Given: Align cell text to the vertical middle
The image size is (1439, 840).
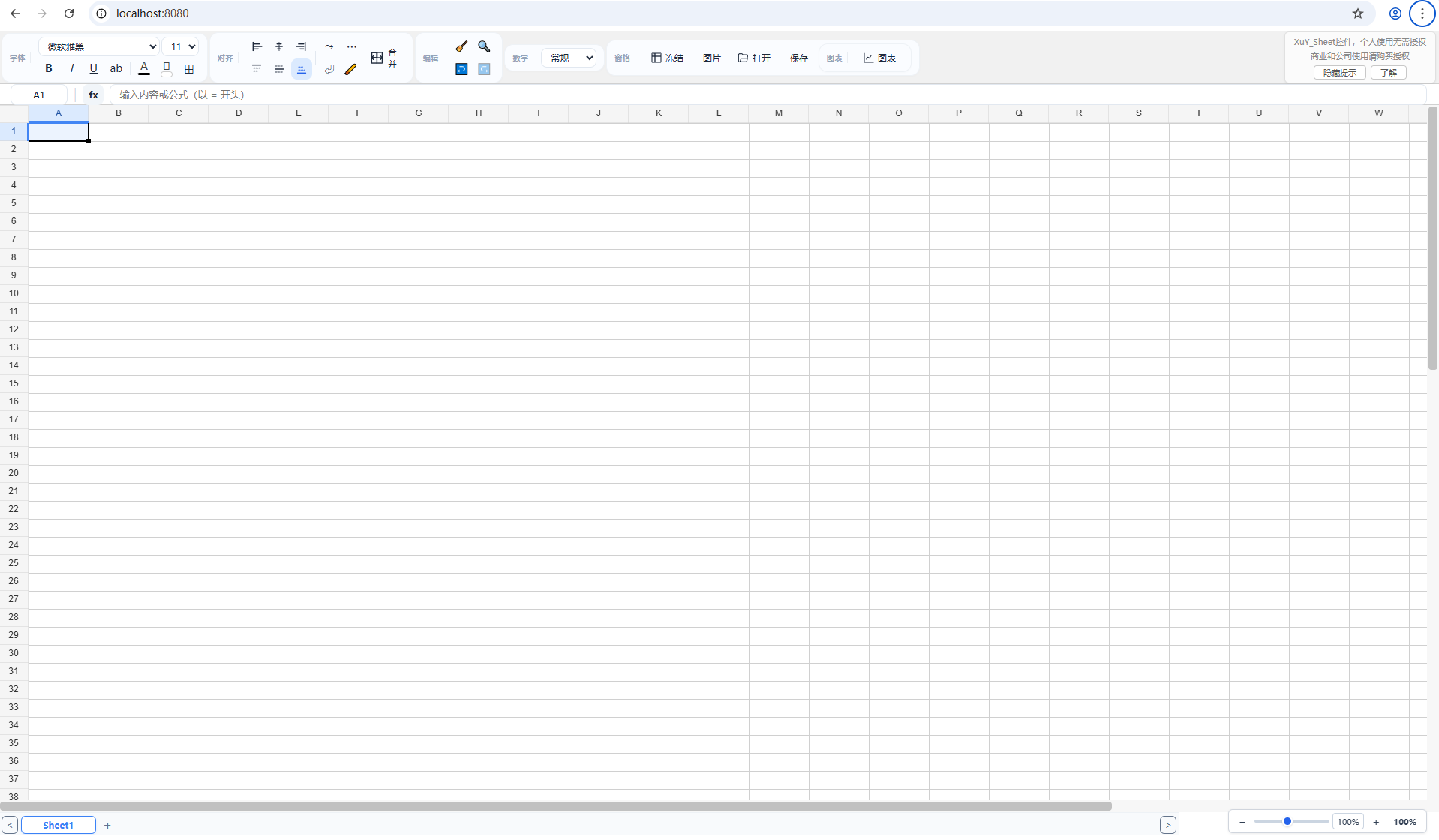Looking at the screenshot, I should coord(279,69).
